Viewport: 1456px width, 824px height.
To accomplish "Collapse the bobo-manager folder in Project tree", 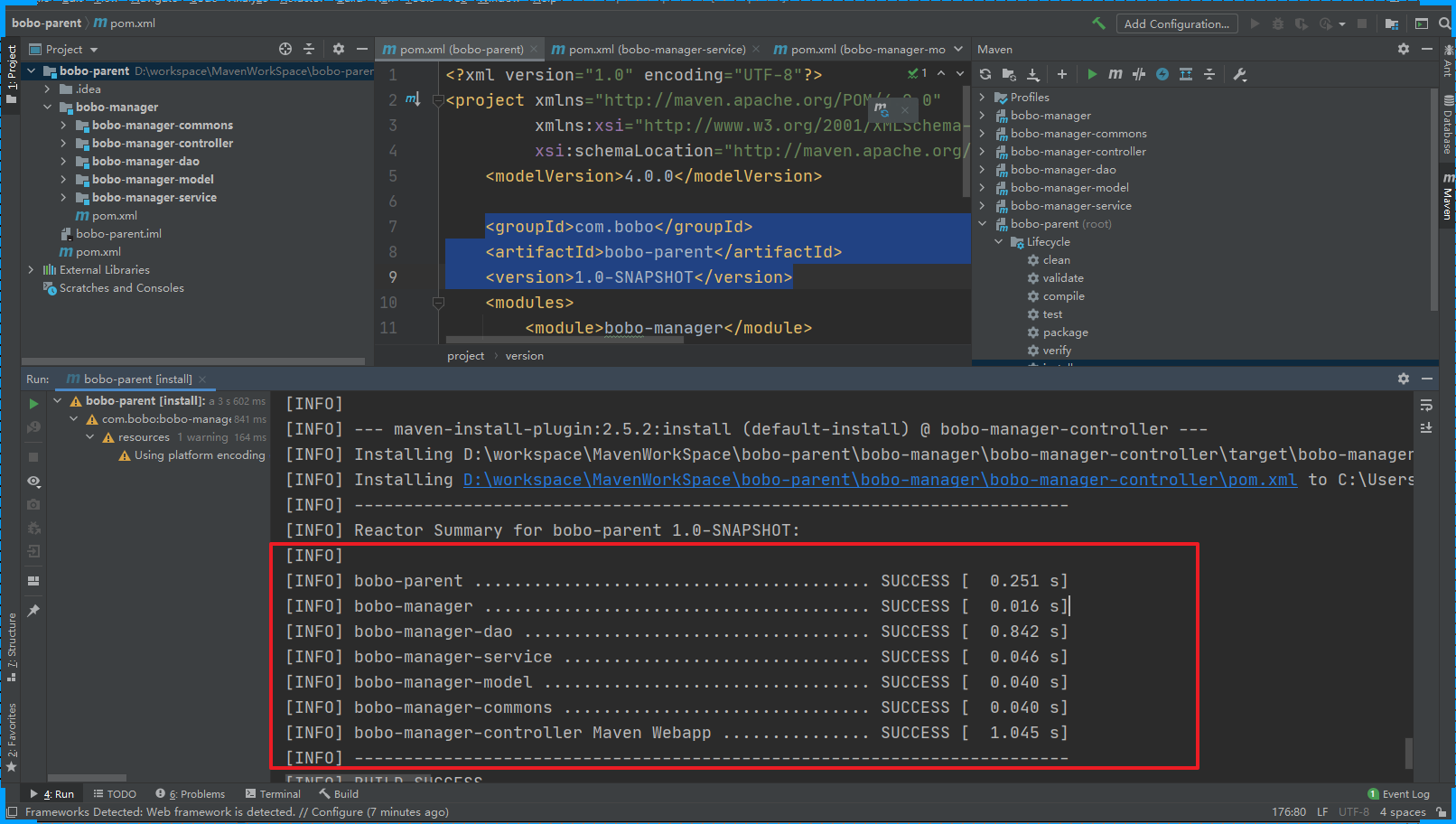I will tap(47, 107).
